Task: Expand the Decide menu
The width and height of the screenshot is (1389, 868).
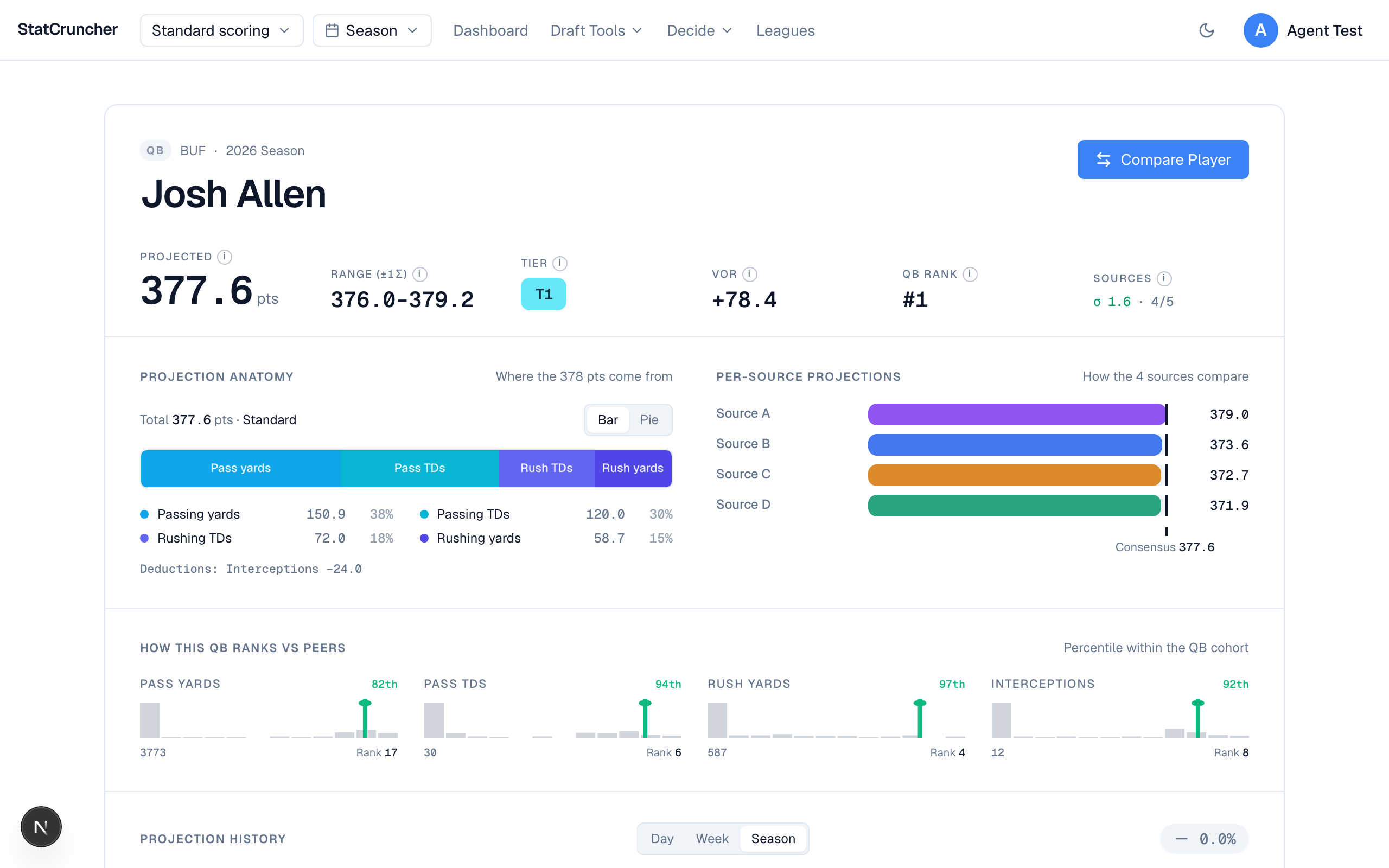Action: coord(700,30)
